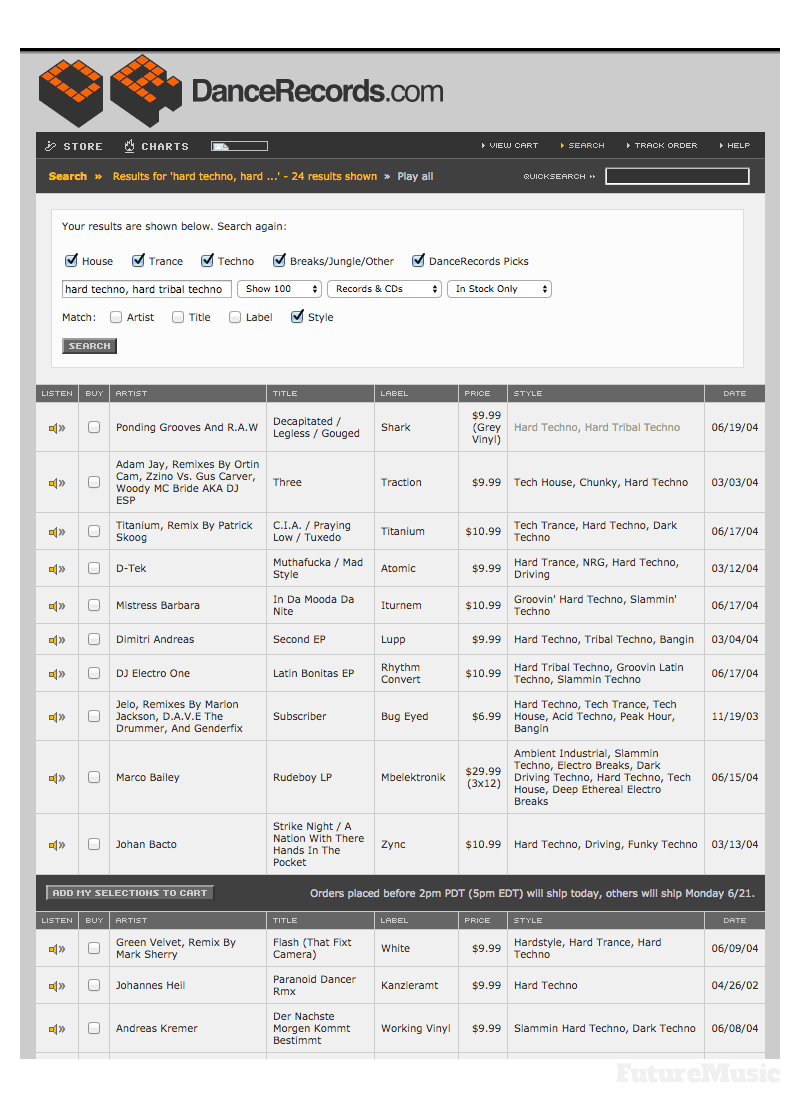Image resolution: width=800 pixels, height=1100 pixels.
Task: Tick buy checkbox for D-Tek
Action: 94,568
